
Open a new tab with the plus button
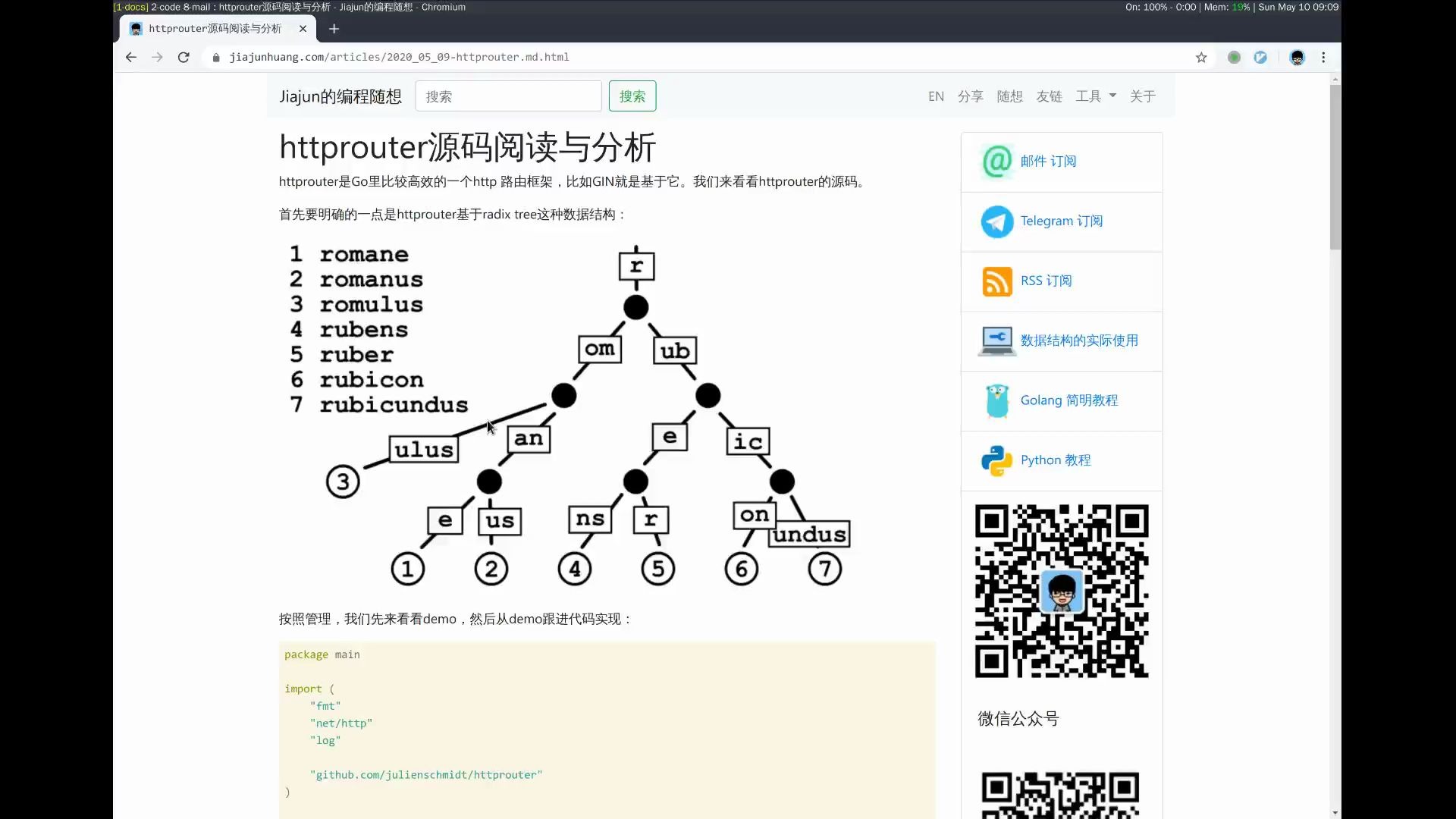(x=334, y=29)
